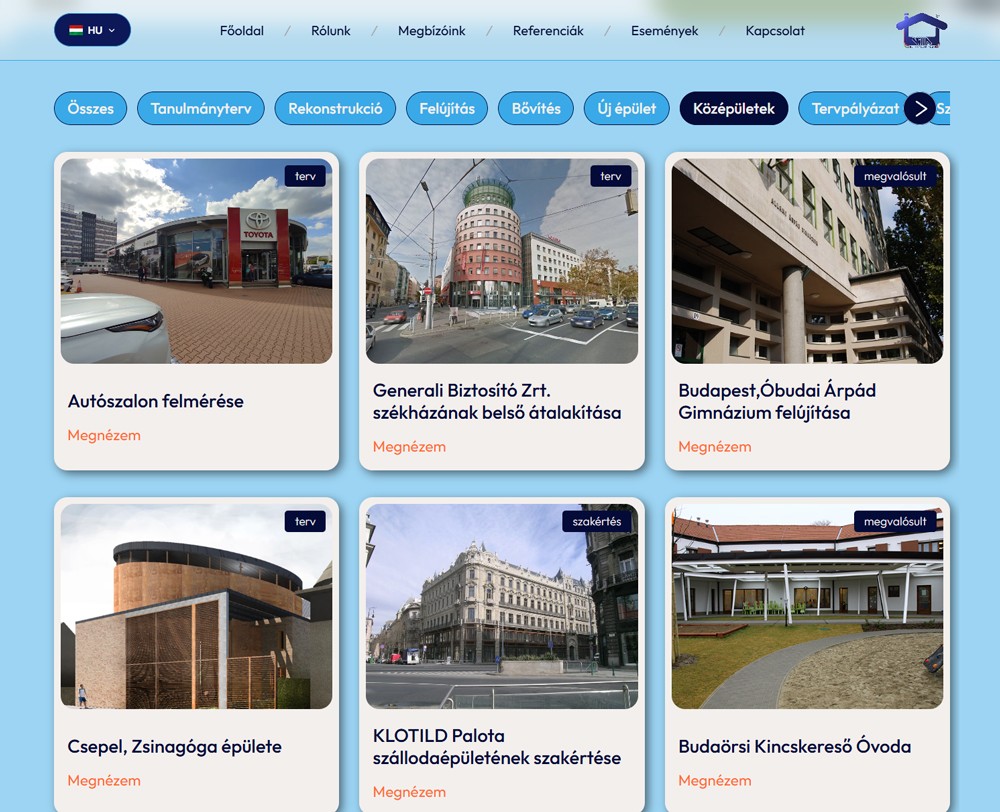This screenshot has height=812, width=1000.
Task: Click the Generali Biztosító Zrt. székházának title
Action: tap(497, 401)
